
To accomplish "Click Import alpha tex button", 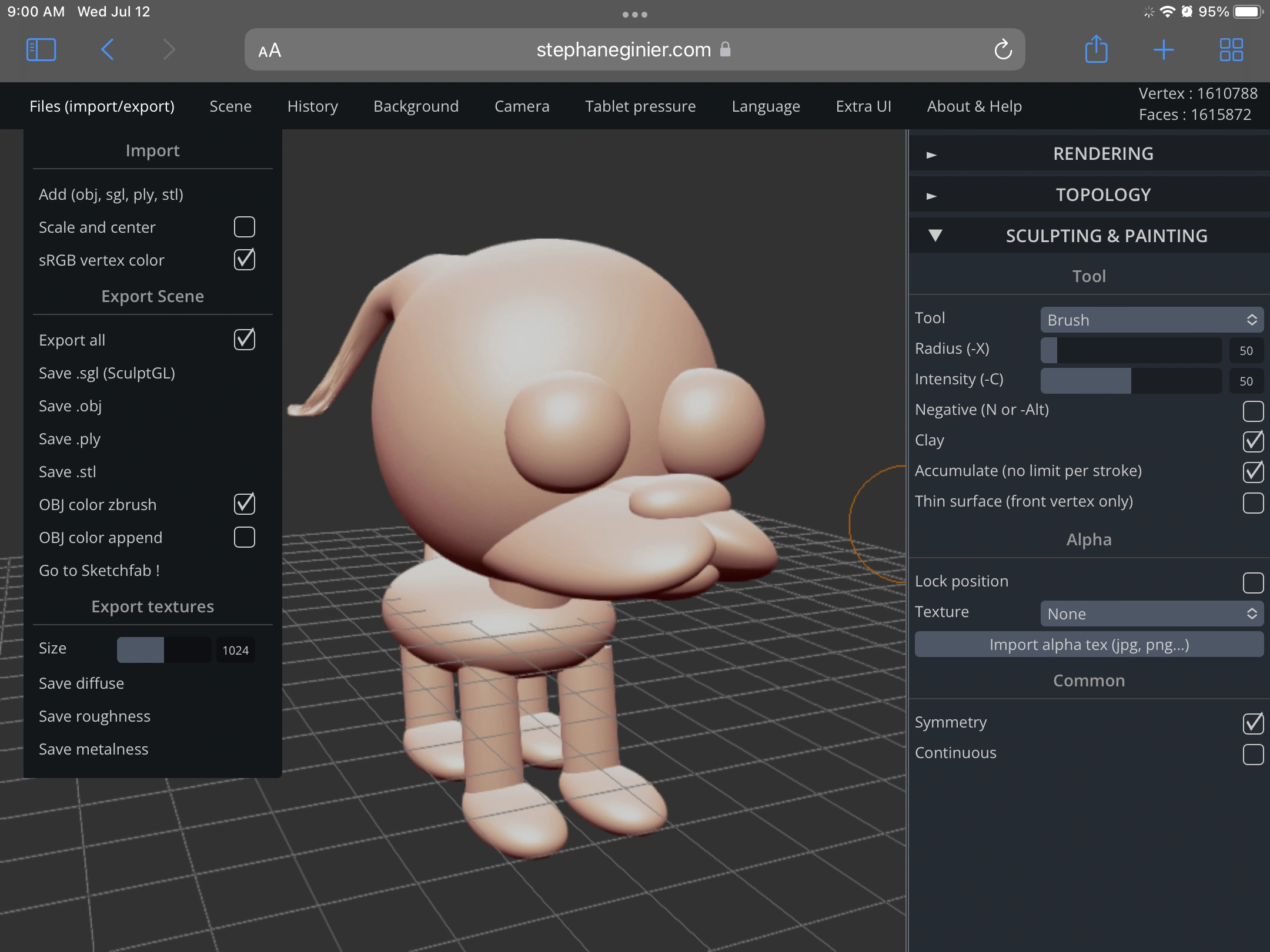I will 1089,645.
